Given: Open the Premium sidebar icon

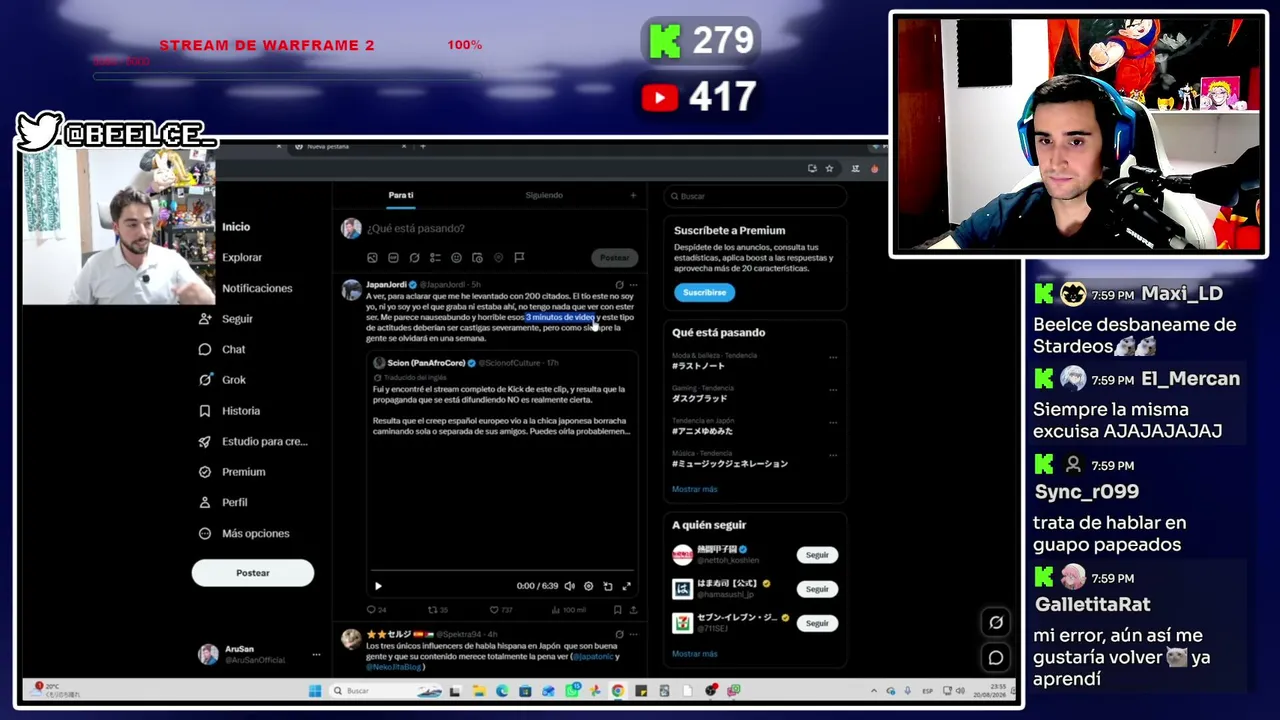Looking at the screenshot, I should [205, 472].
